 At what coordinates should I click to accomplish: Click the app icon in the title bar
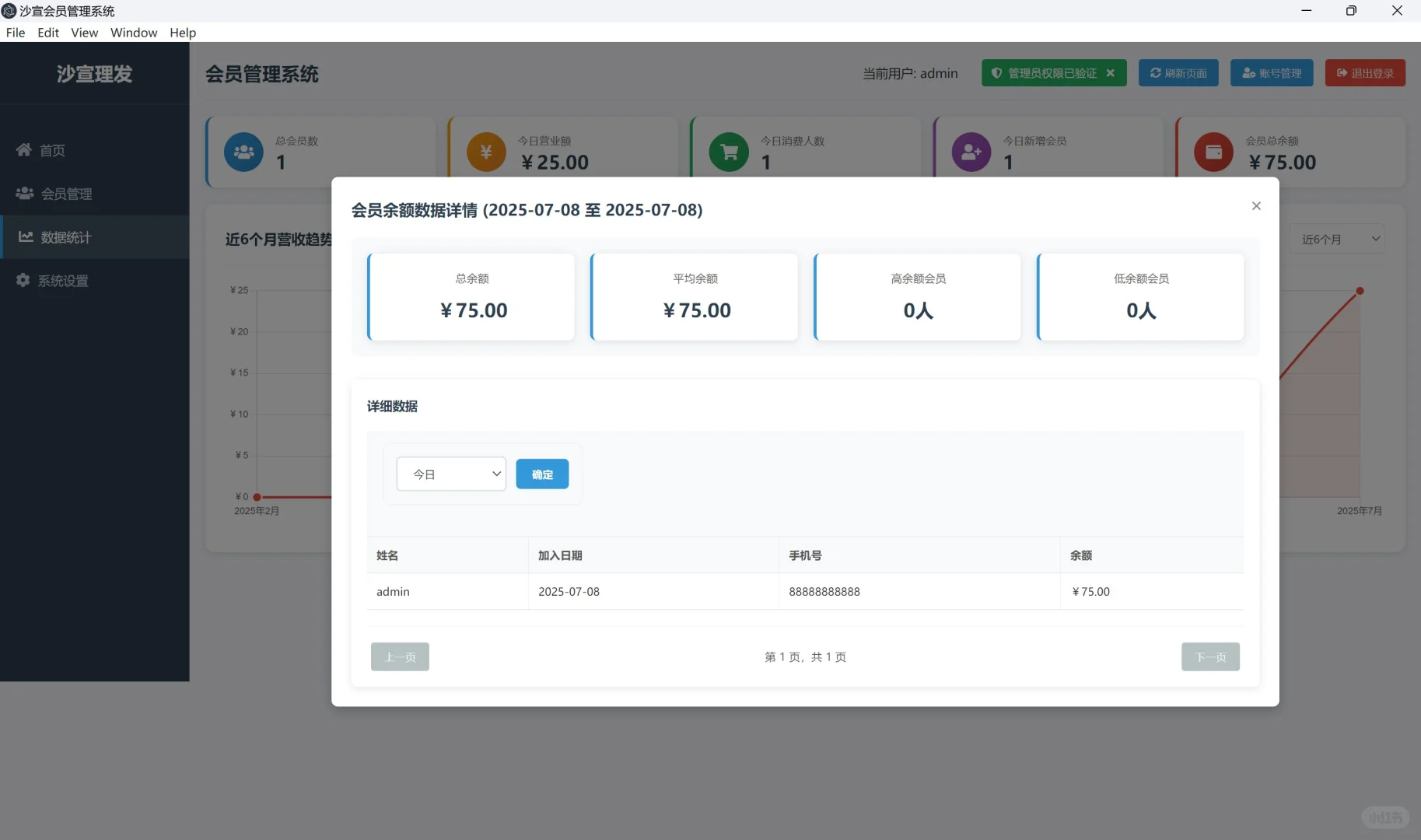[x=9, y=11]
